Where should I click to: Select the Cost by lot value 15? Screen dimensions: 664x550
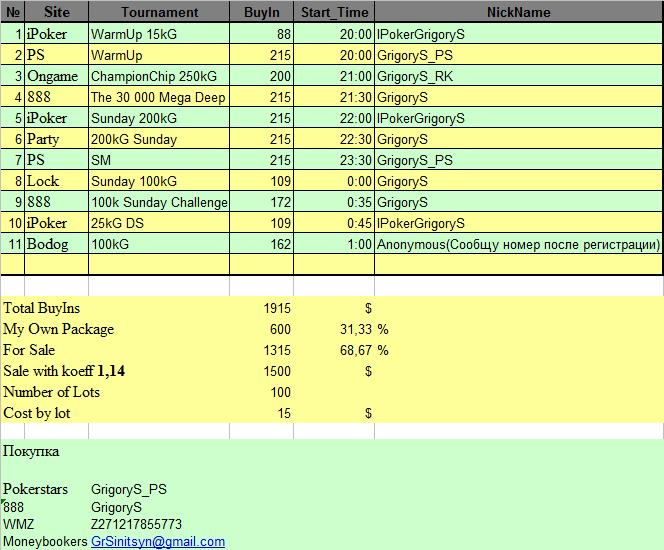pos(284,413)
